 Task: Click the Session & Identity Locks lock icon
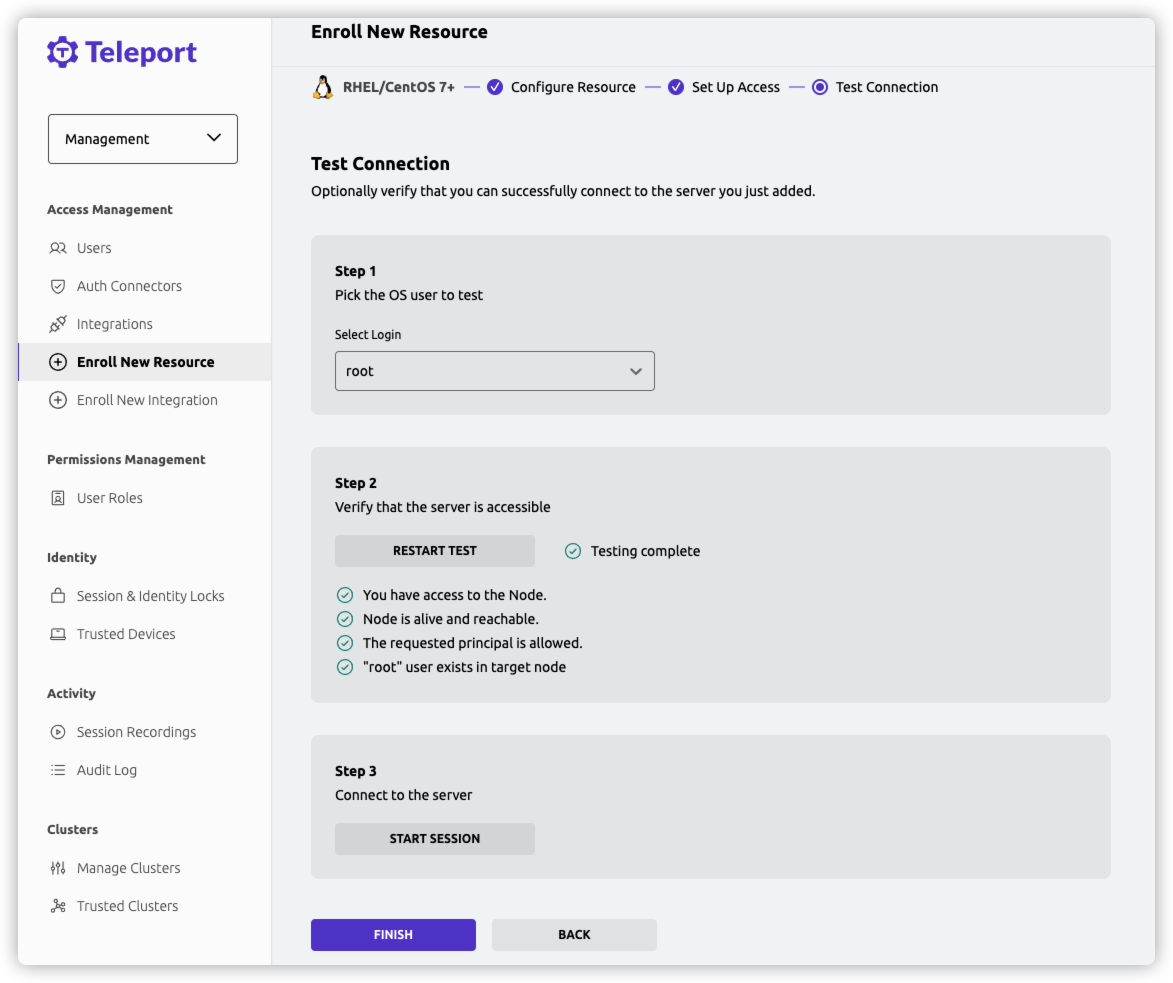pos(58,595)
